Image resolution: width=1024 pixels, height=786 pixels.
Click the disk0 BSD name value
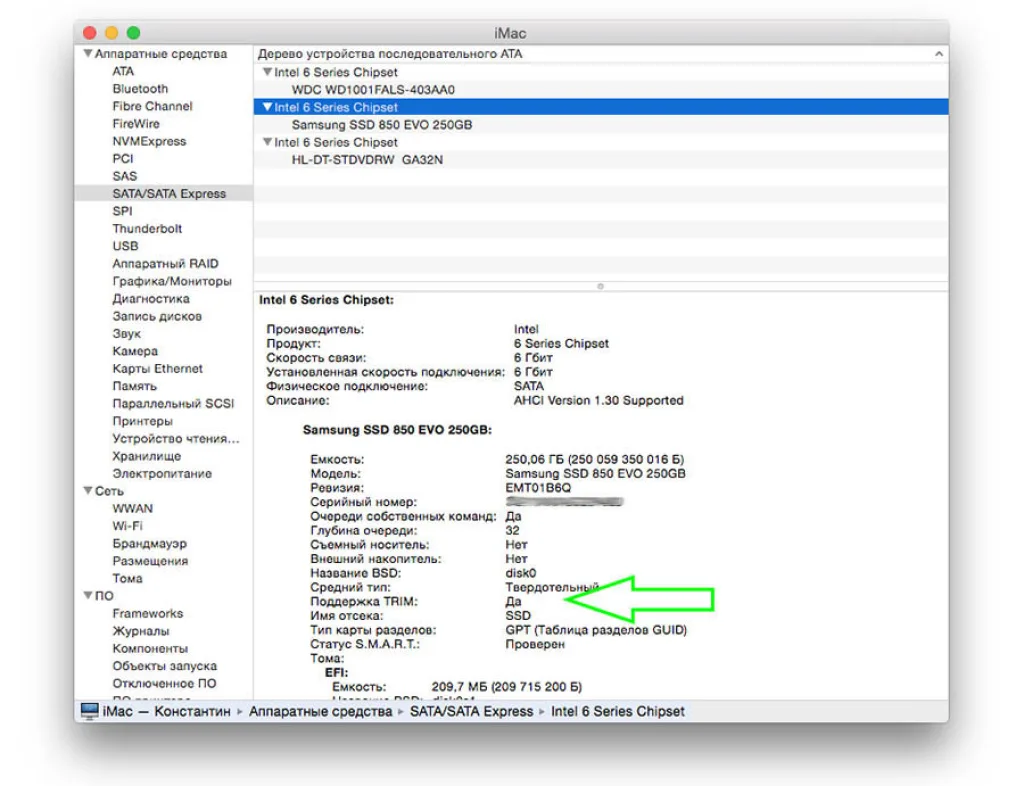520,573
